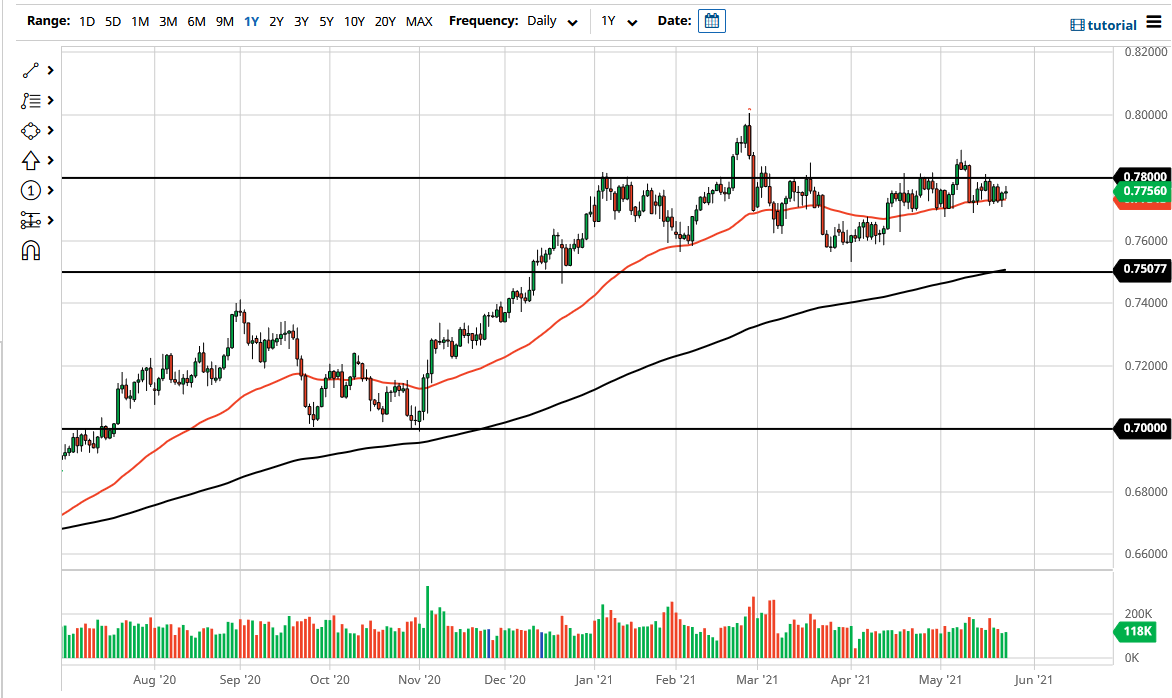Select the Fibonacci annotation tool

pos(28,100)
